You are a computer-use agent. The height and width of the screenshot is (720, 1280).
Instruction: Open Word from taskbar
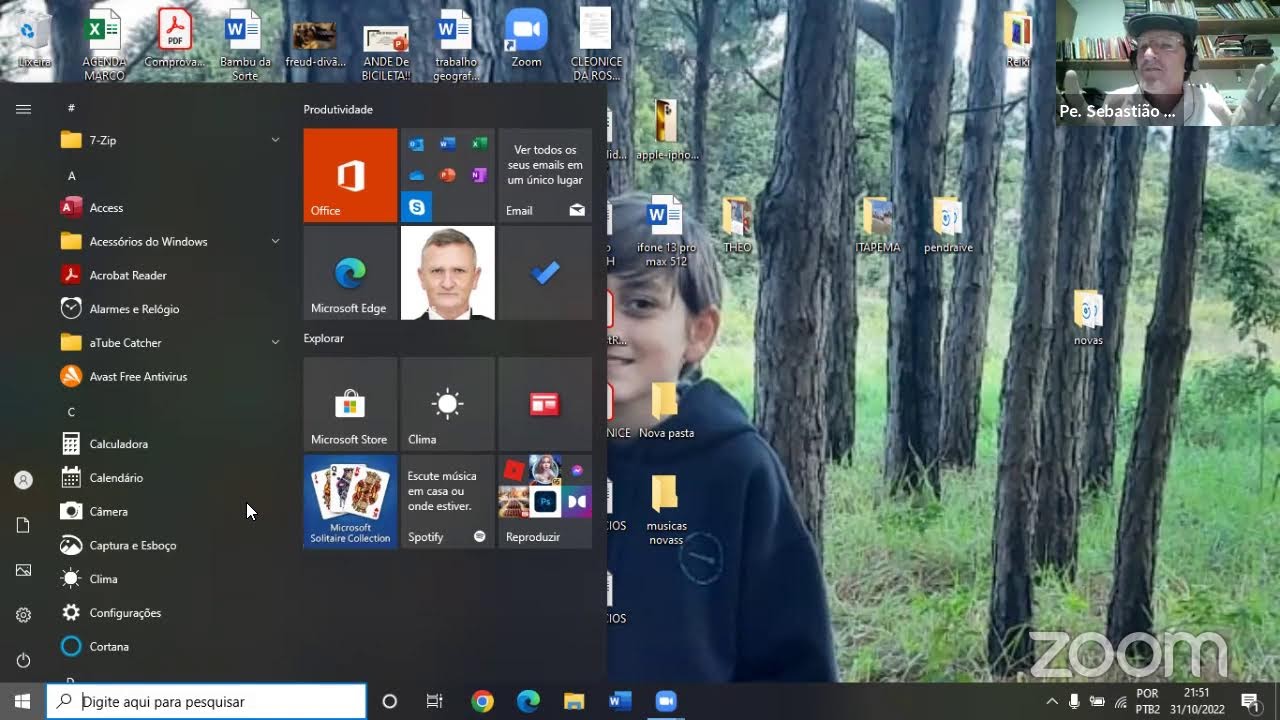[620, 701]
